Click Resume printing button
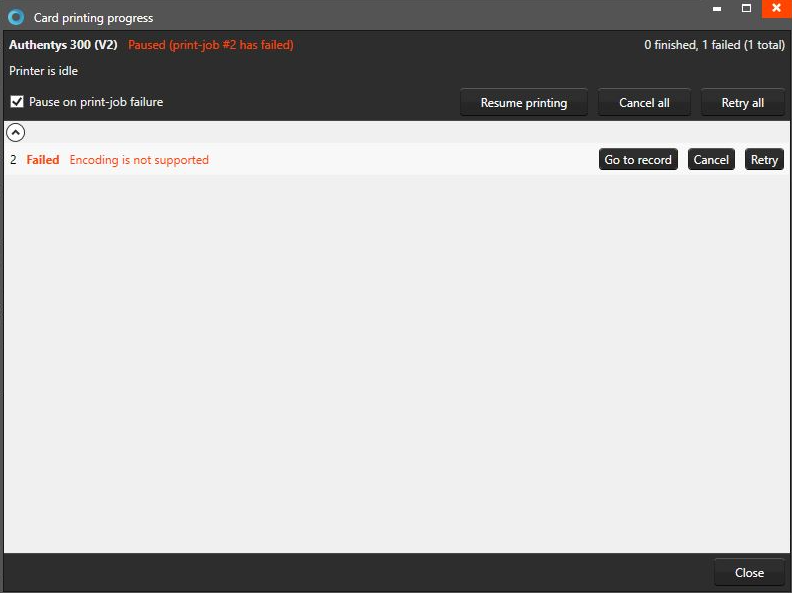This screenshot has width=792, height=593. coord(524,103)
